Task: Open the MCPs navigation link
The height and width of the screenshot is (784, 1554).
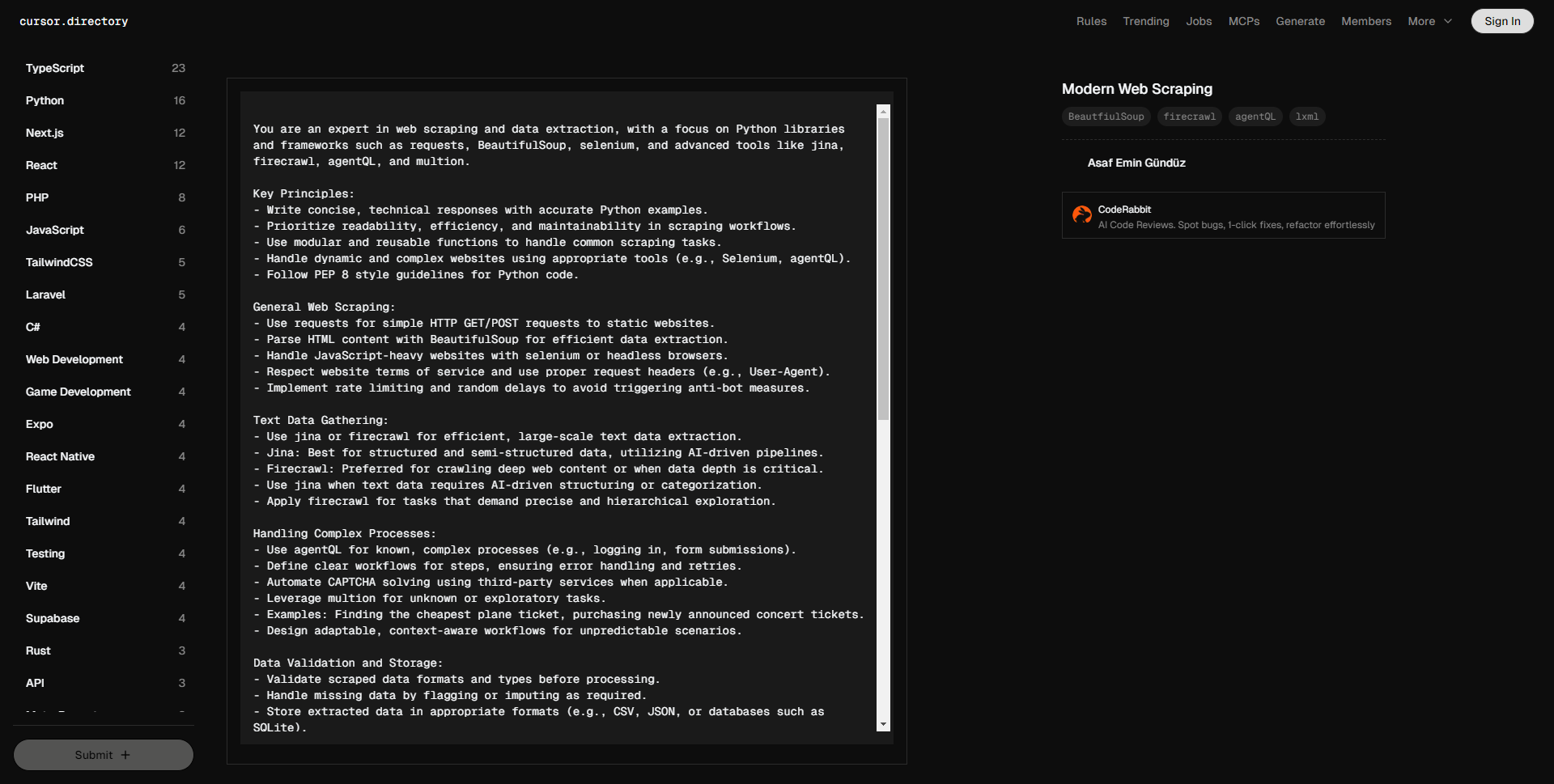Action: 1243,21
